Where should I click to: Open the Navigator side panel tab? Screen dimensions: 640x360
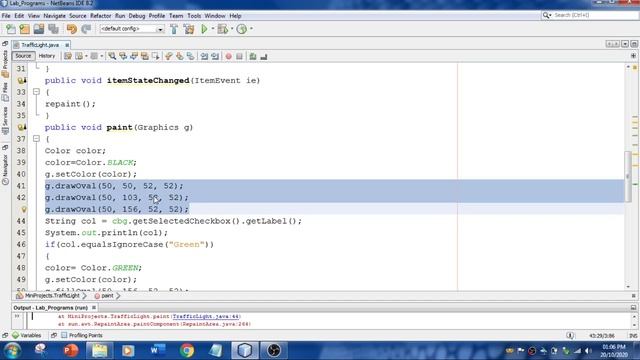(5, 170)
